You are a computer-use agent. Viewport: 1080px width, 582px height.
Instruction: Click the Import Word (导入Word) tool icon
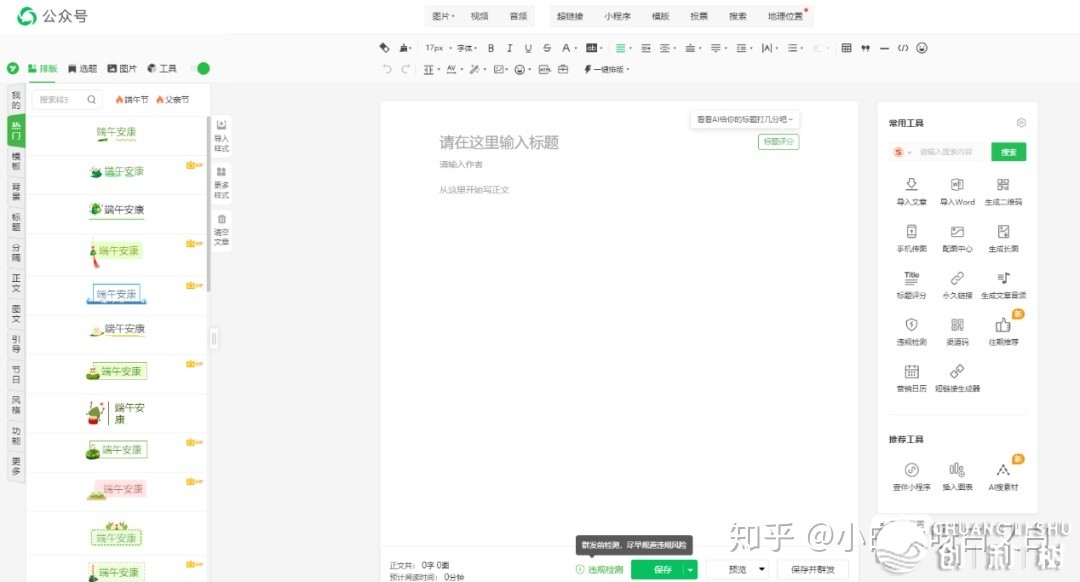pyautogui.click(x=957, y=185)
